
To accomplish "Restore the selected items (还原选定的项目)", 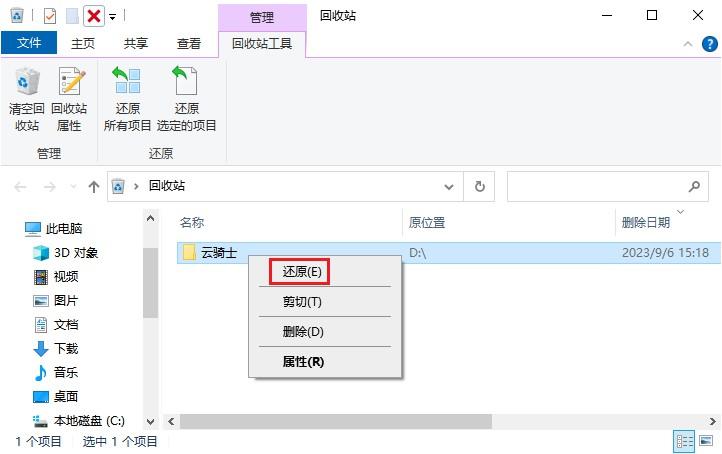I will coord(186,99).
